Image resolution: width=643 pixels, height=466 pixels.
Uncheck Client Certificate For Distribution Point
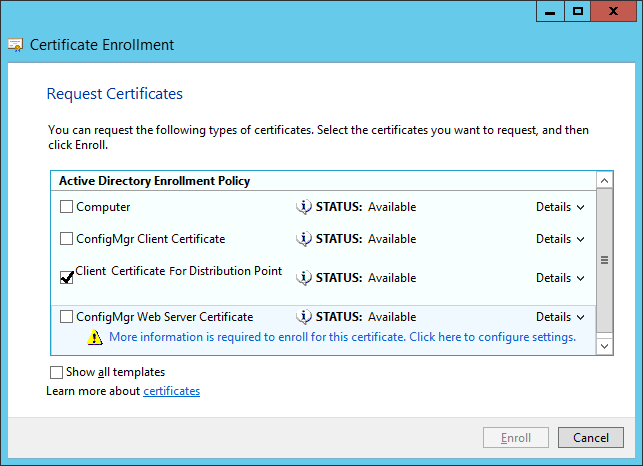(x=66, y=277)
